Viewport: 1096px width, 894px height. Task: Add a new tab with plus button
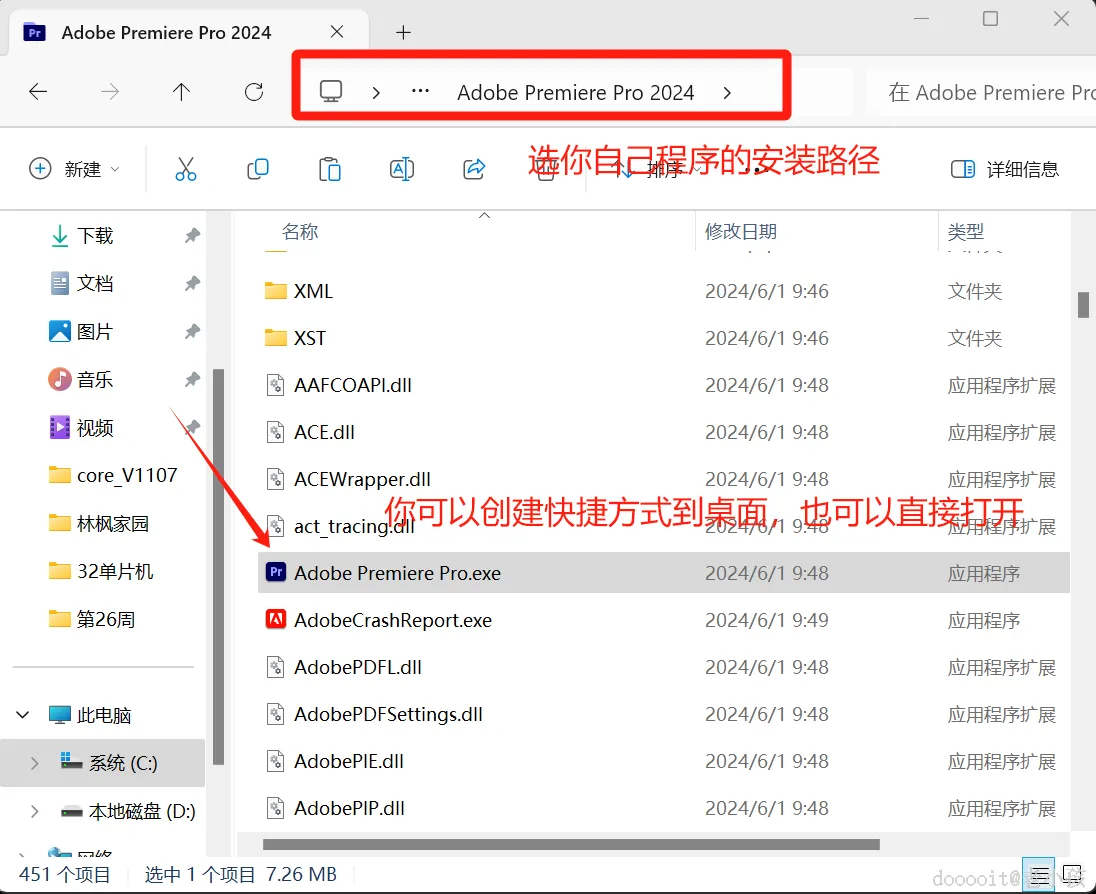[x=403, y=32]
